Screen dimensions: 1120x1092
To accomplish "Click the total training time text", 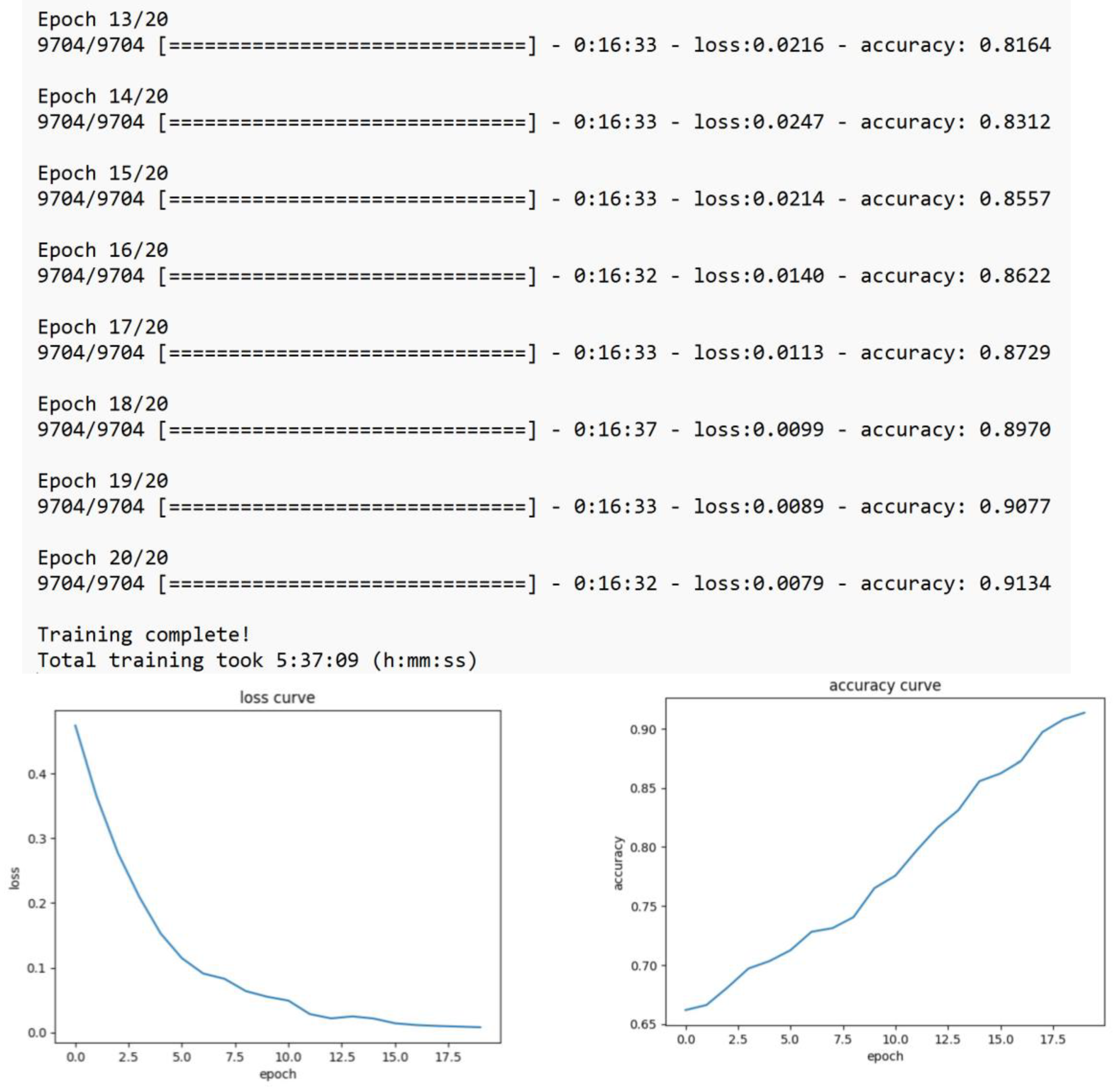I will [257, 660].
